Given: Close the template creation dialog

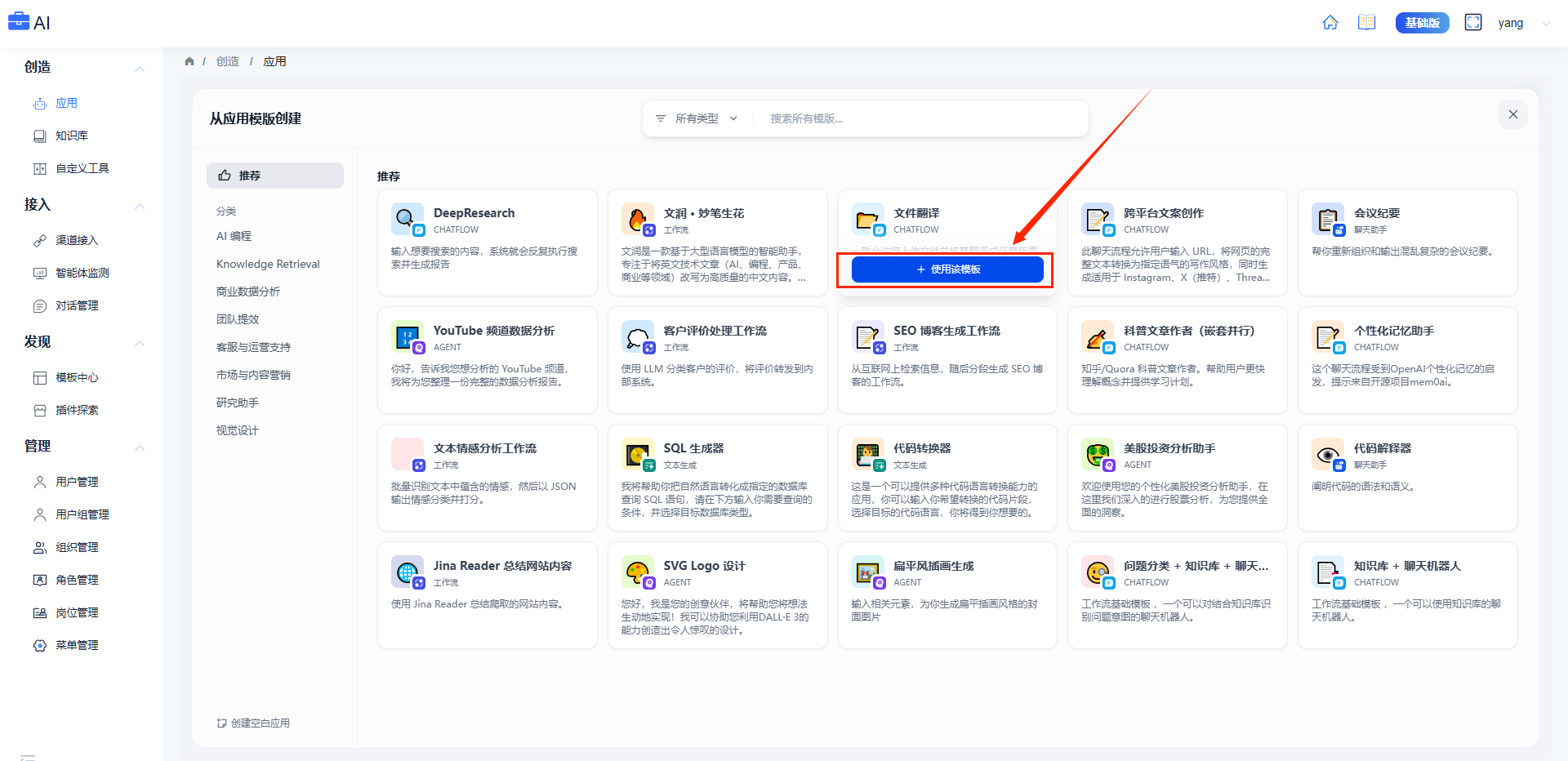Looking at the screenshot, I should (x=1512, y=114).
